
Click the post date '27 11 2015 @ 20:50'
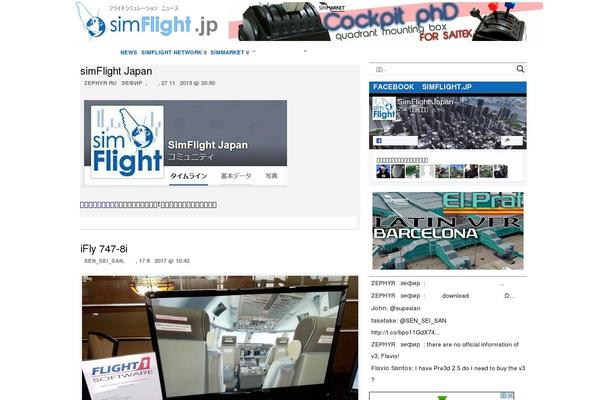tap(188, 83)
